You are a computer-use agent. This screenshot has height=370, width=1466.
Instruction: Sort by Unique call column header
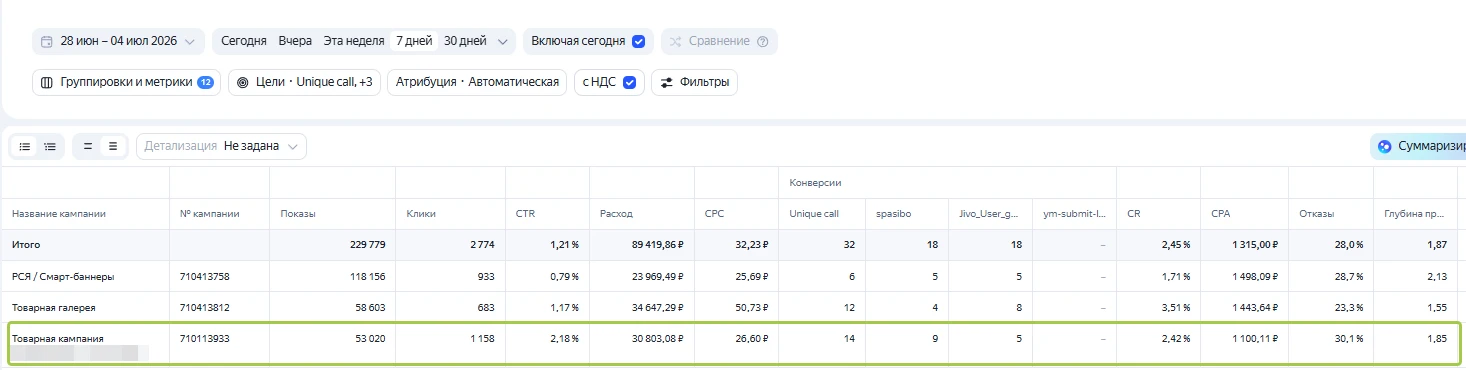(815, 213)
